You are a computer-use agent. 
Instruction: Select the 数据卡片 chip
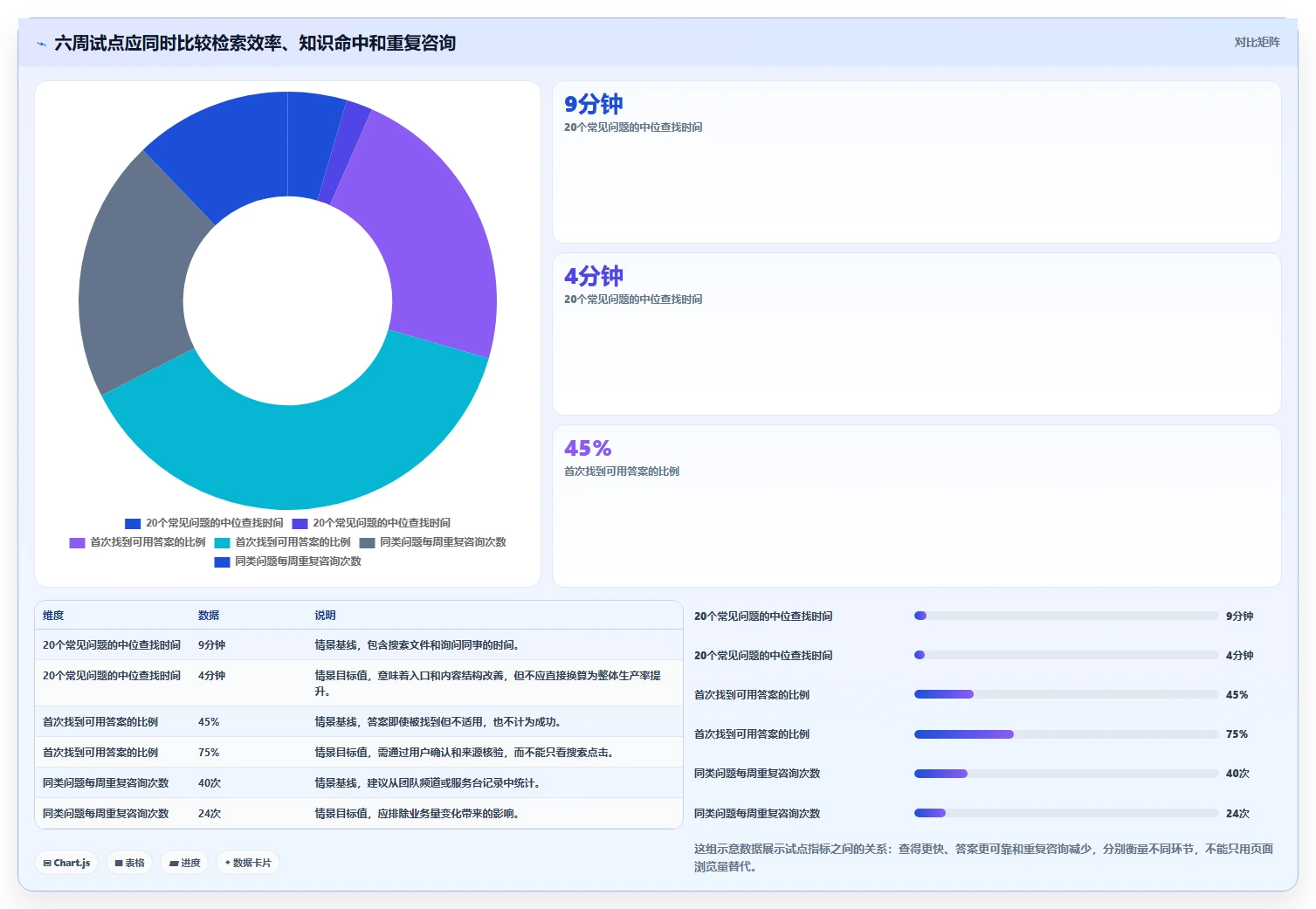[248, 863]
